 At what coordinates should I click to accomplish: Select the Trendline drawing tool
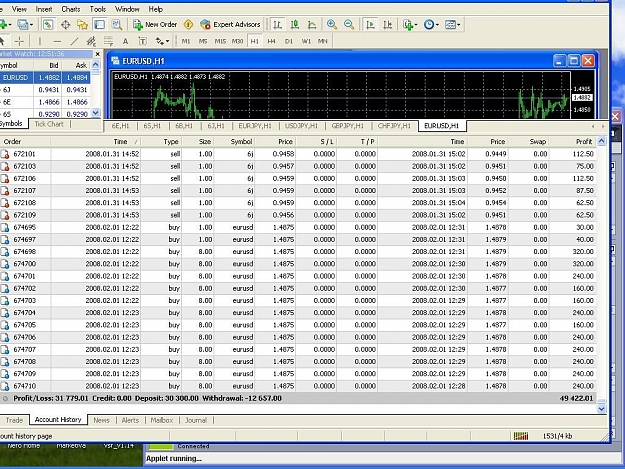(74, 41)
